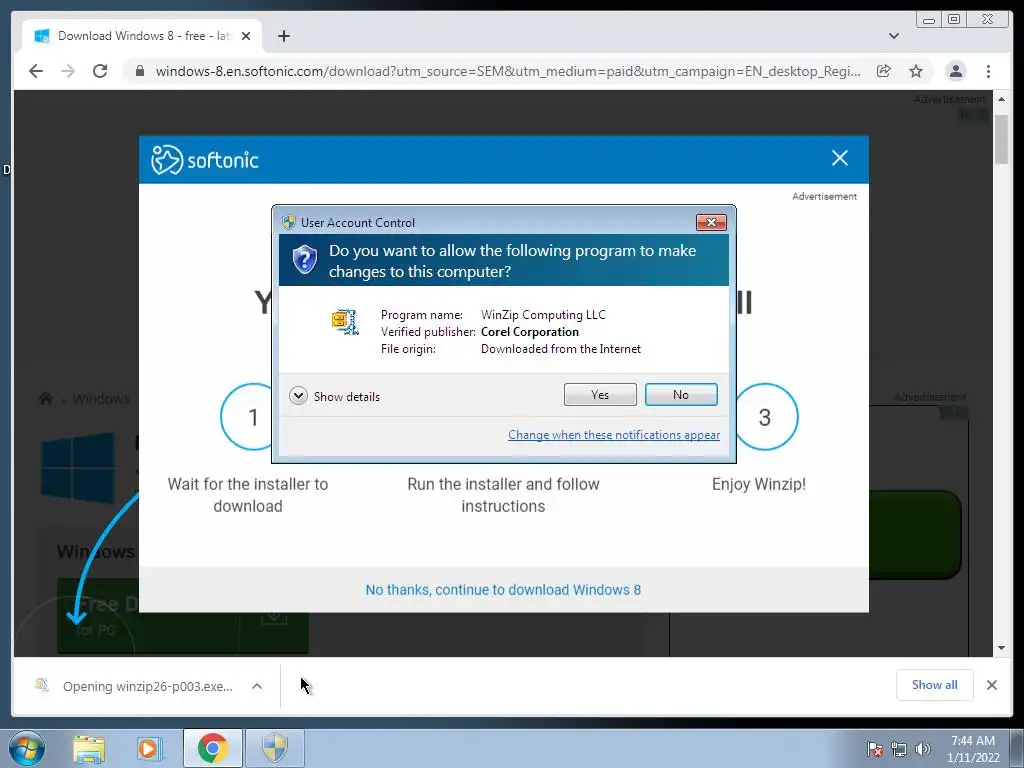Click the UAC shield taskbar icon

(x=275, y=748)
